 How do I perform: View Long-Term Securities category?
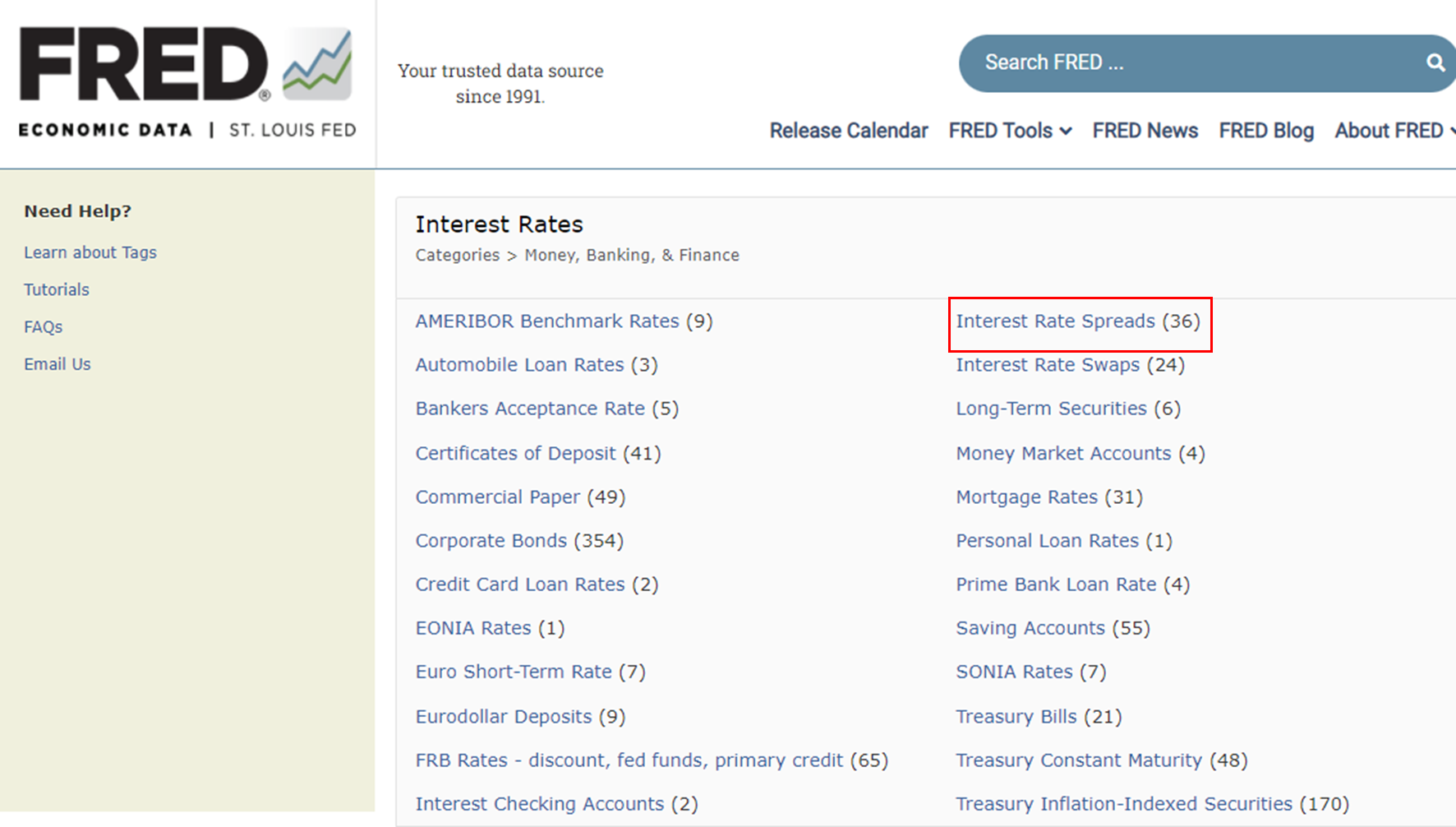pyautogui.click(x=1051, y=409)
